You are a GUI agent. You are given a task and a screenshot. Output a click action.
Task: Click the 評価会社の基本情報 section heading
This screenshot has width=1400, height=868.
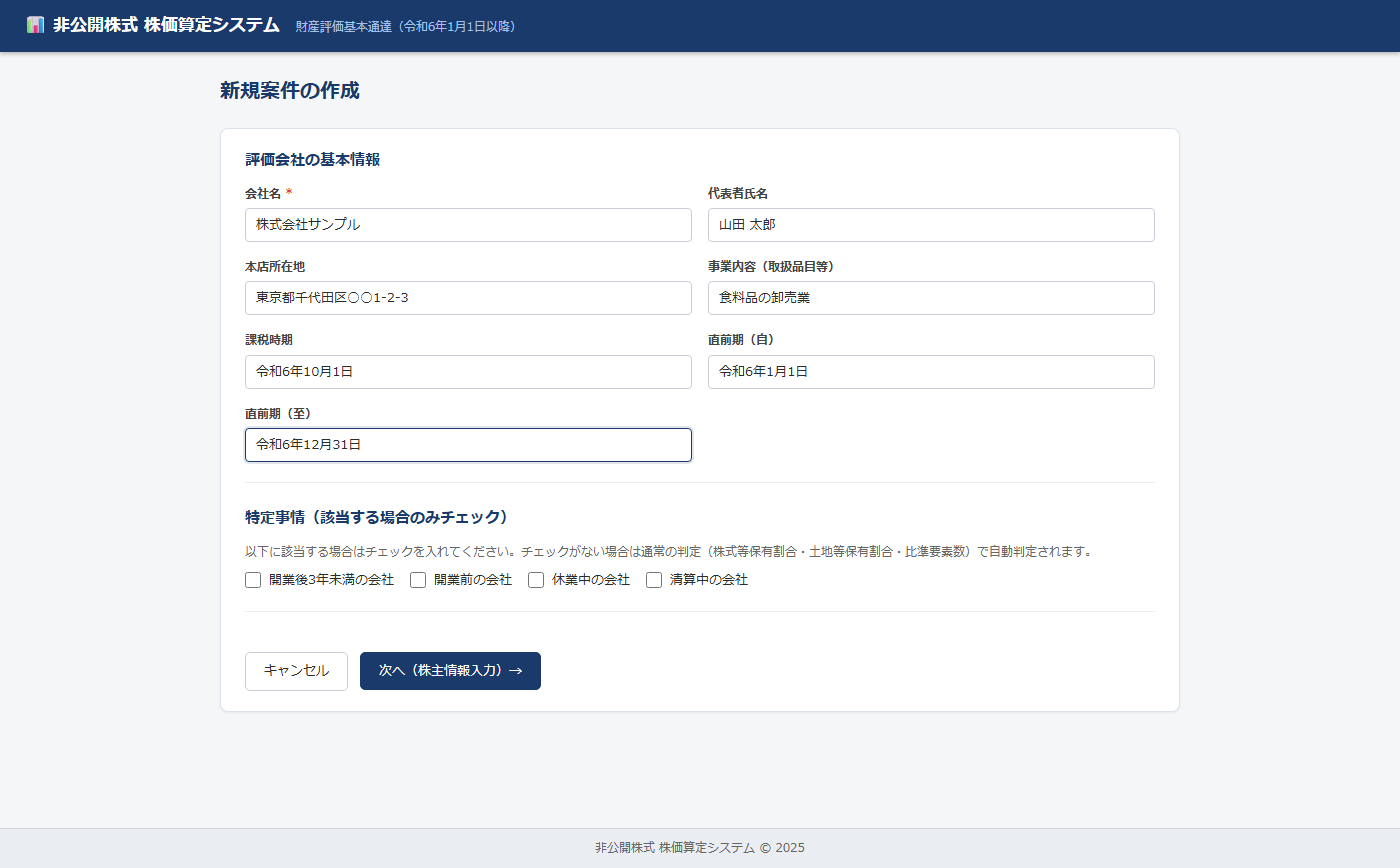click(312, 160)
